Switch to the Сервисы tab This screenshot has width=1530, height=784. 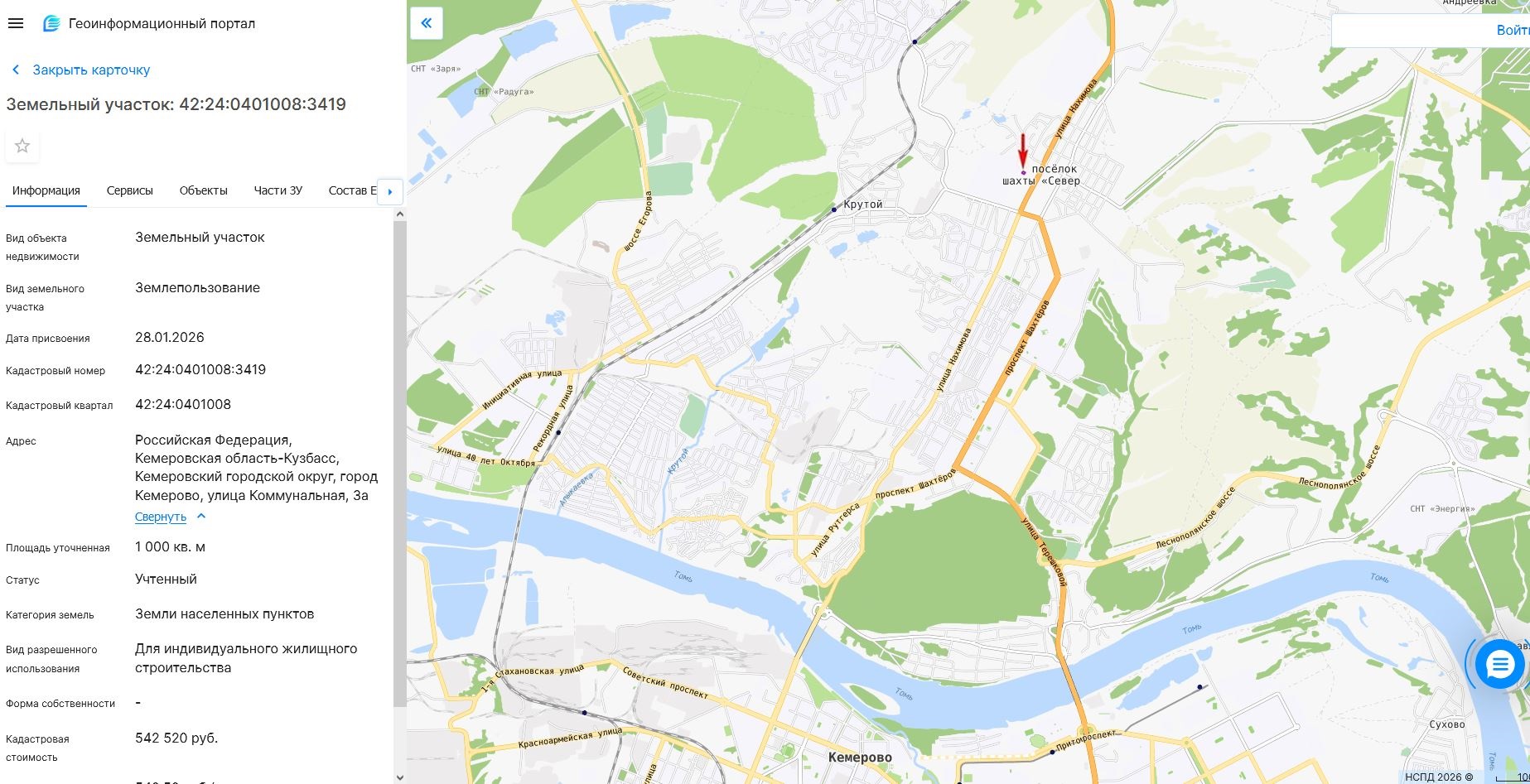click(130, 190)
